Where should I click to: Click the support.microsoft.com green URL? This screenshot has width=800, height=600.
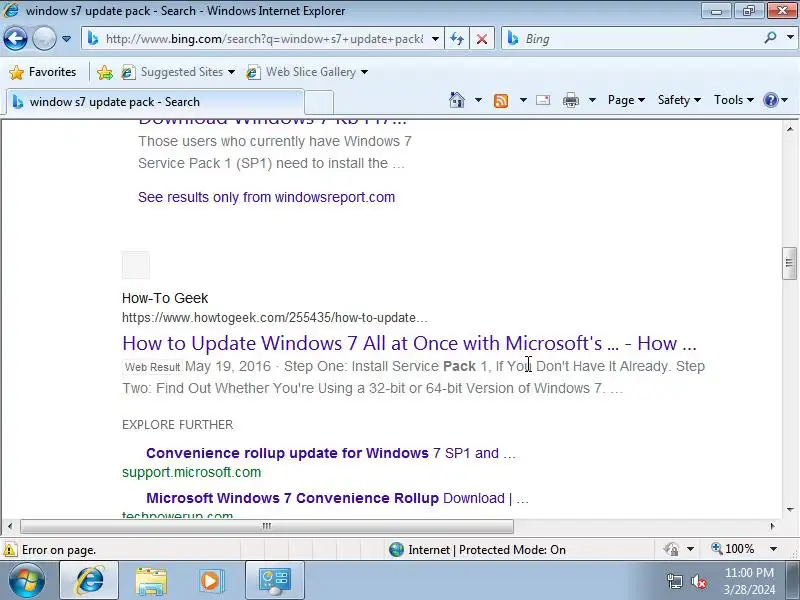(x=191, y=472)
